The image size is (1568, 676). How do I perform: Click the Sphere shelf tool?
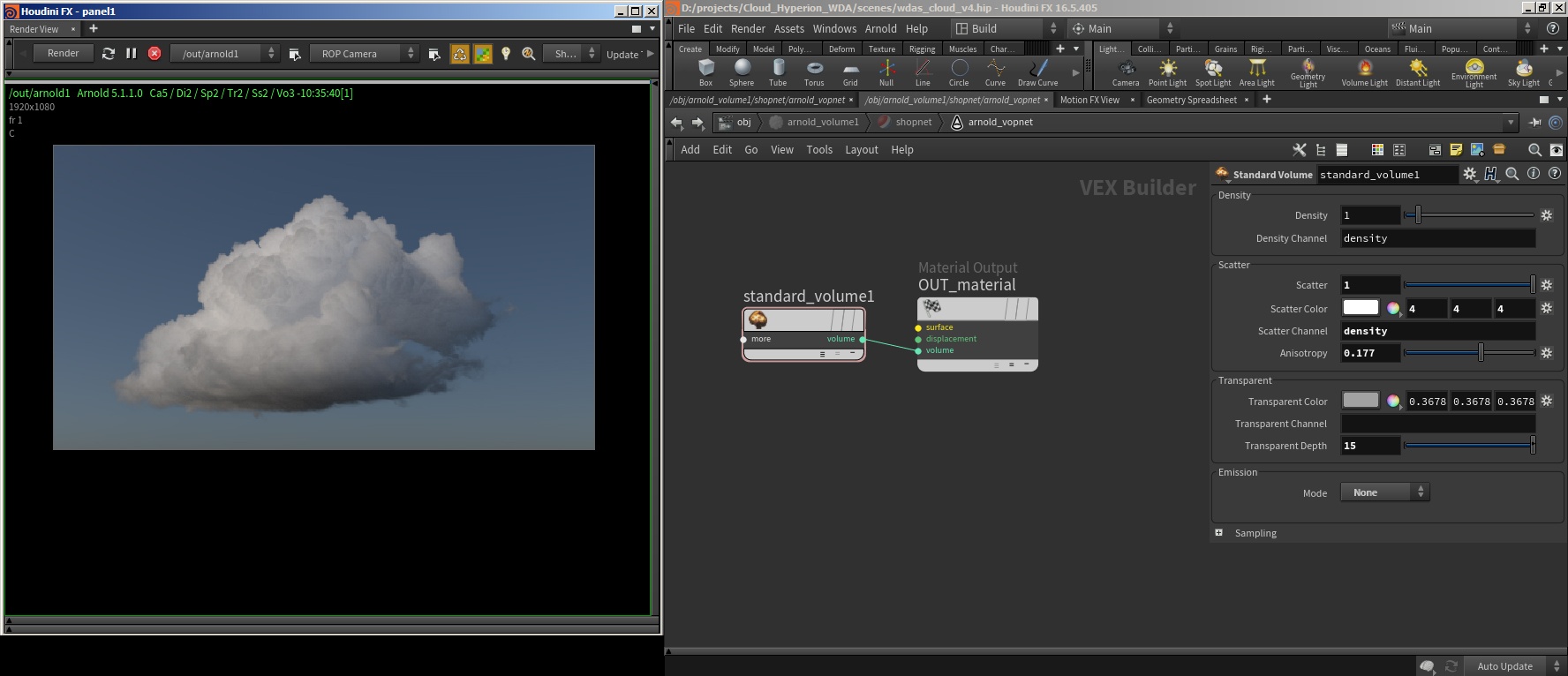(x=742, y=71)
